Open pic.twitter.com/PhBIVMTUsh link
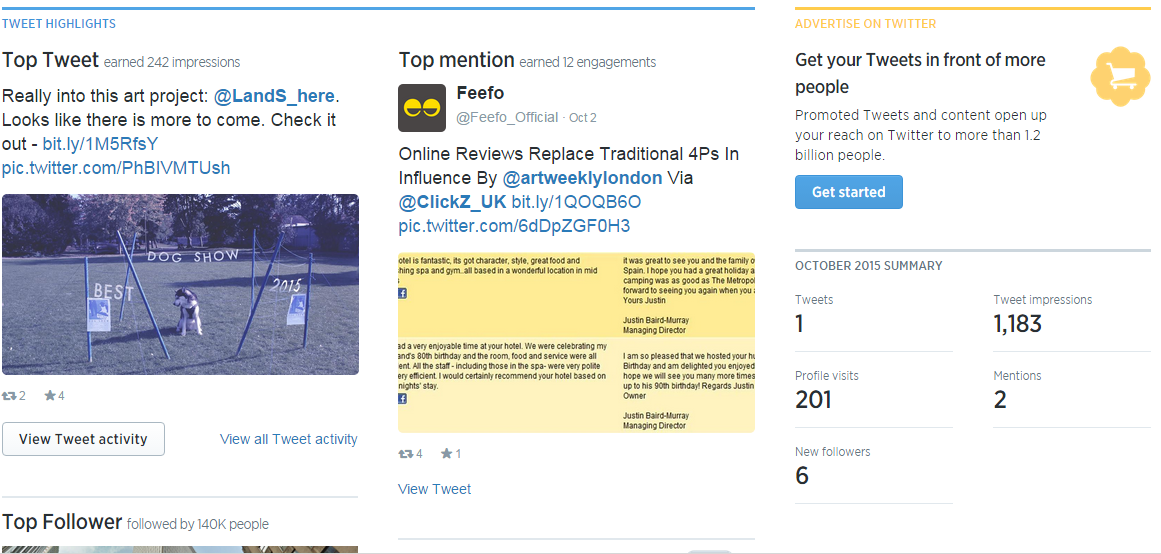The width and height of the screenshot is (1161, 554). click(x=116, y=168)
